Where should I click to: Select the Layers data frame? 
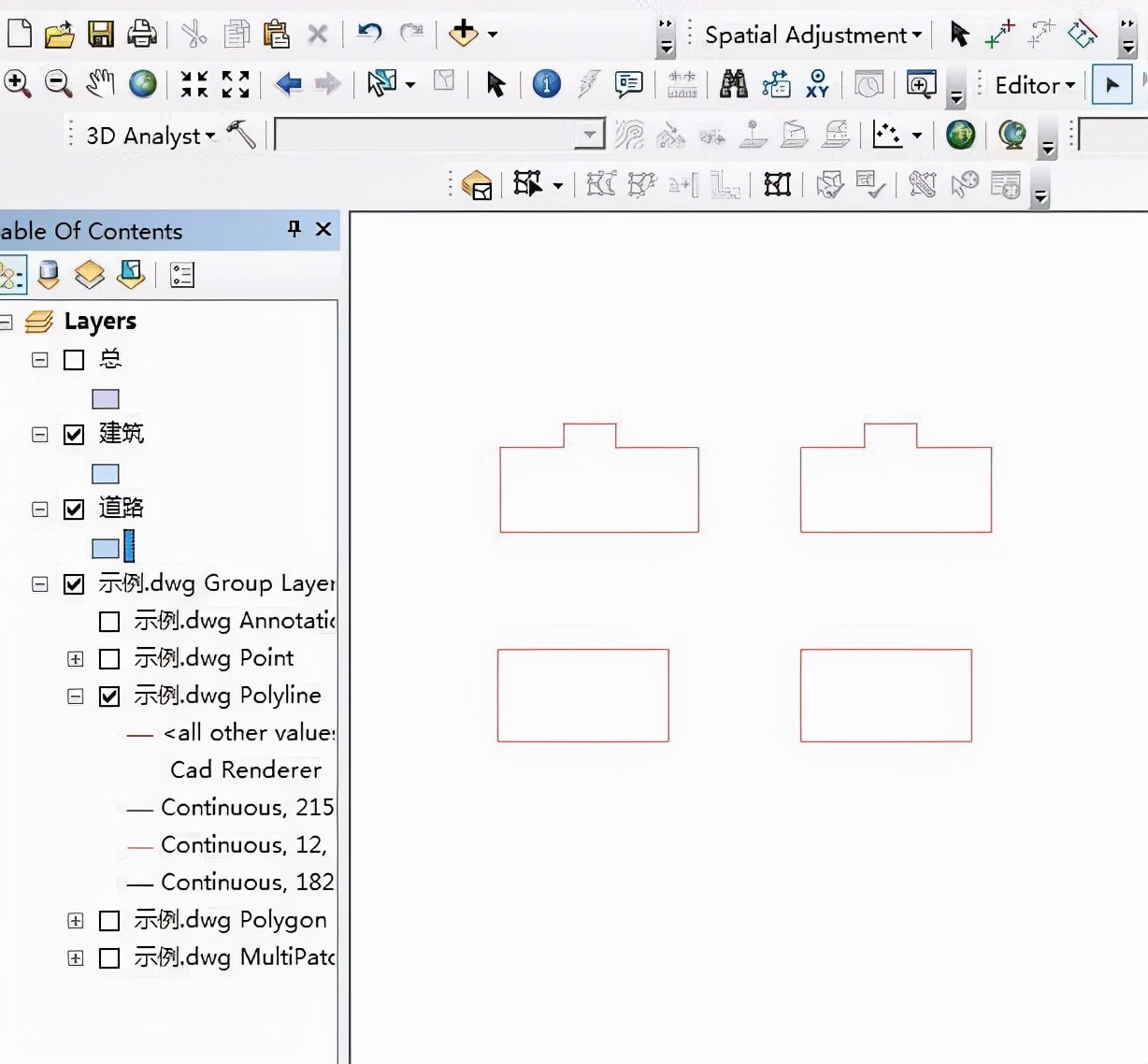point(100,322)
